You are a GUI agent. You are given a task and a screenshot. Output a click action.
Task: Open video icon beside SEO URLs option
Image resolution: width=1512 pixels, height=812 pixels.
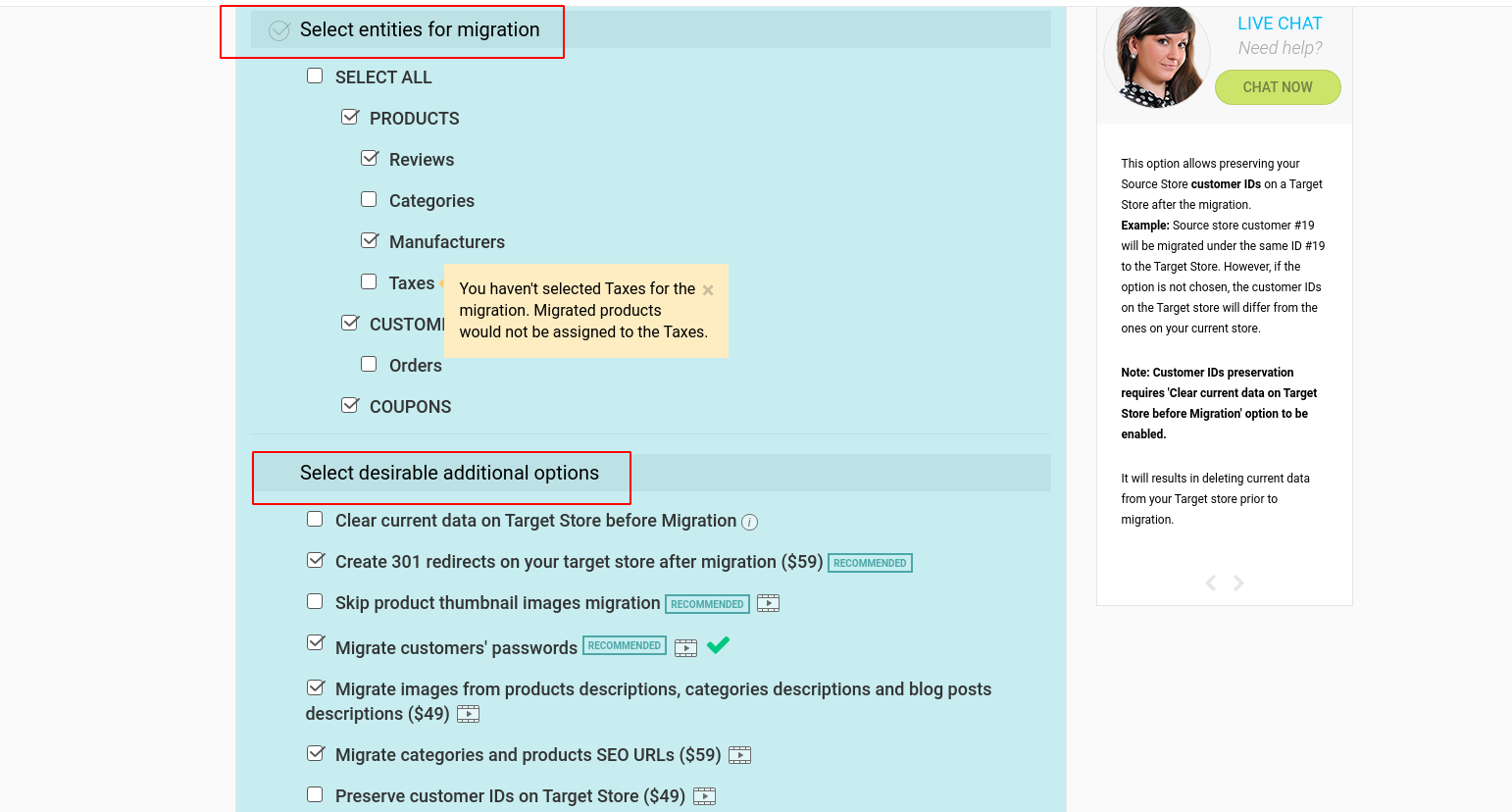coord(739,755)
